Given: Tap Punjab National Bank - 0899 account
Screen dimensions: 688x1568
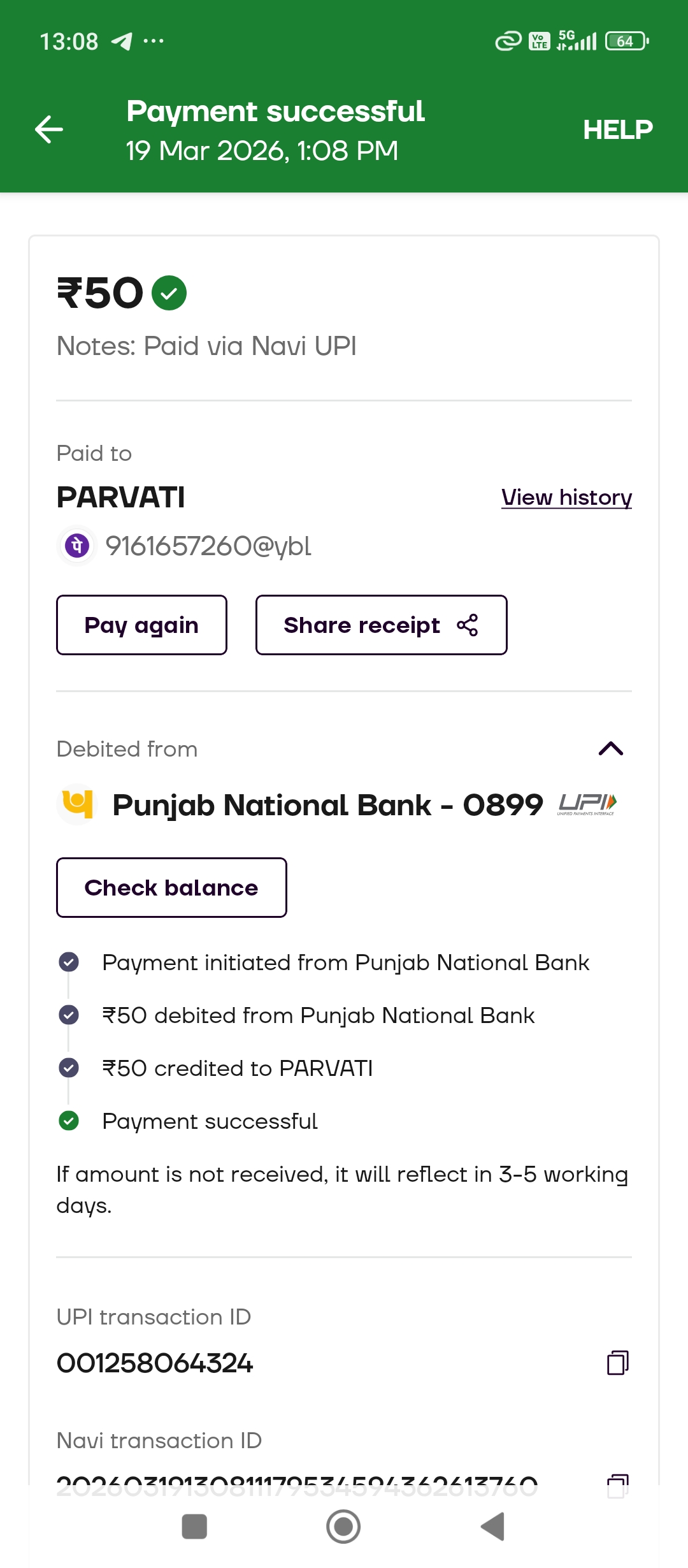Looking at the screenshot, I should [x=327, y=805].
